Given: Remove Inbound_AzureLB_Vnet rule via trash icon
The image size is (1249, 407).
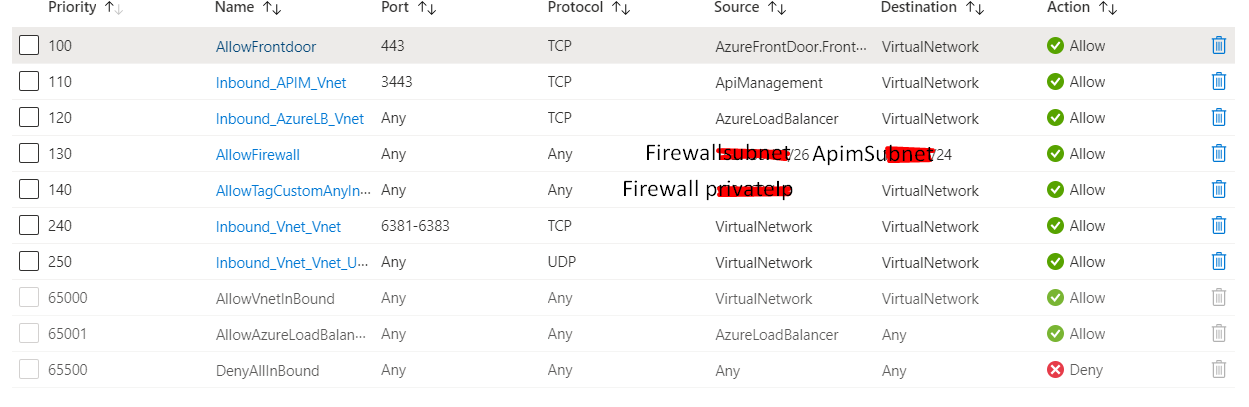Looking at the screenshot, I should tap(1218, 117).
